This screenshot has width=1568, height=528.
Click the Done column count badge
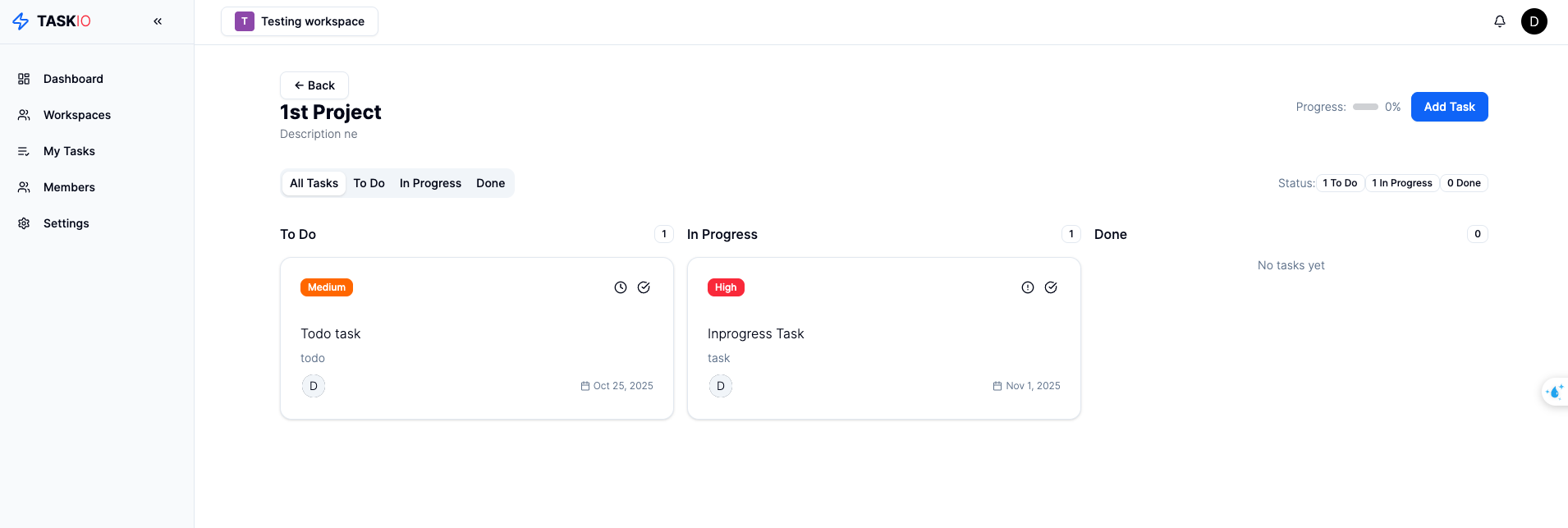click(1478, 234)
